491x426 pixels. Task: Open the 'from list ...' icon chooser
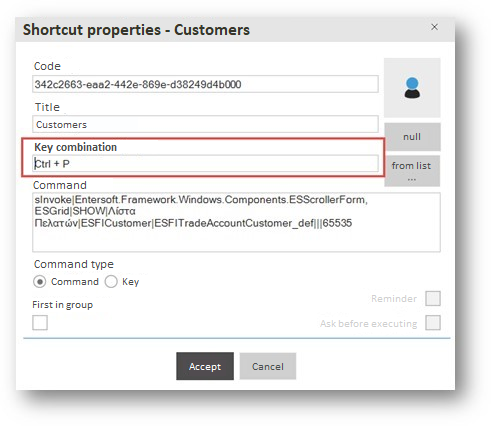click(412, 171)
